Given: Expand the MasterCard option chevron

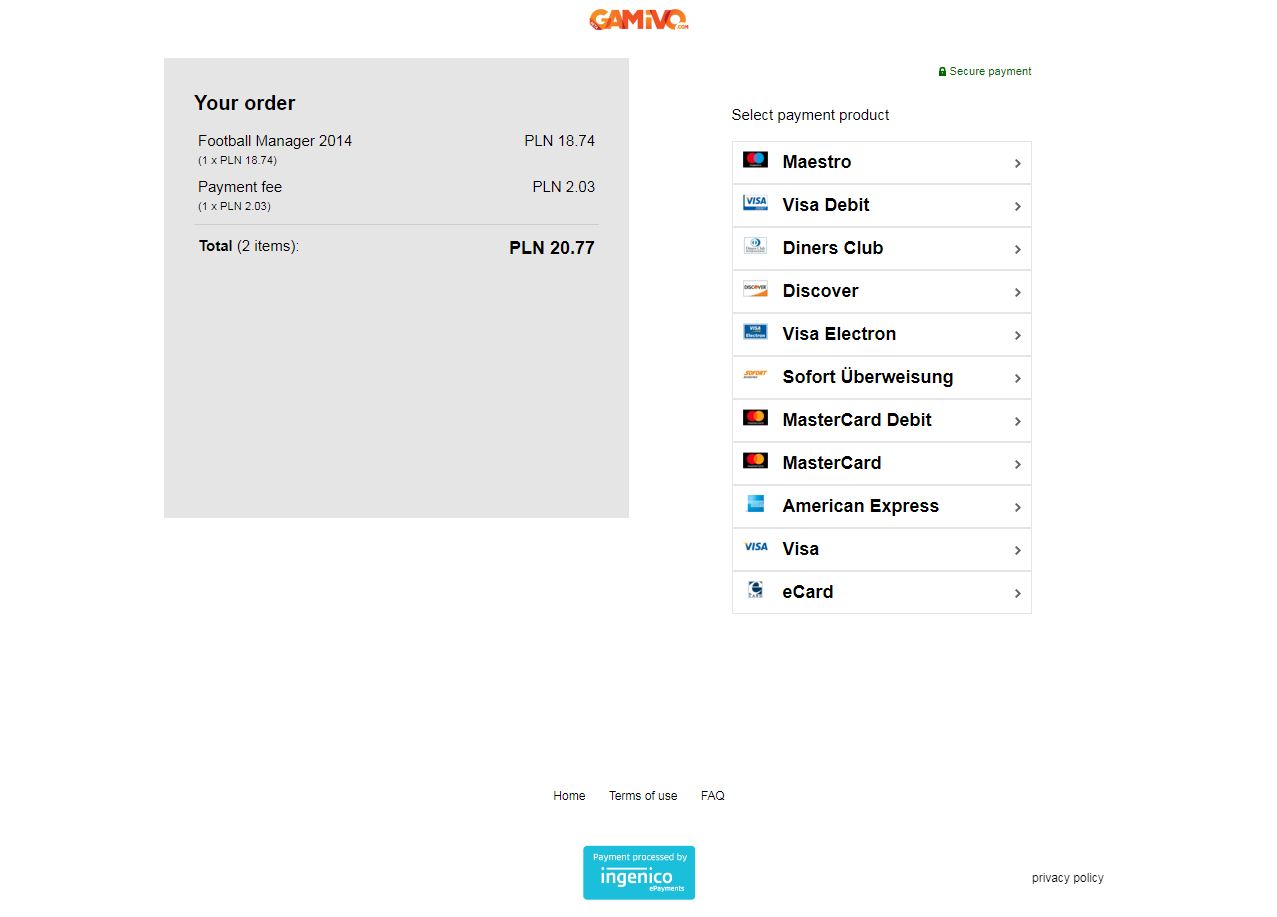Looking at the screenshot, I should pos(1017,464).
